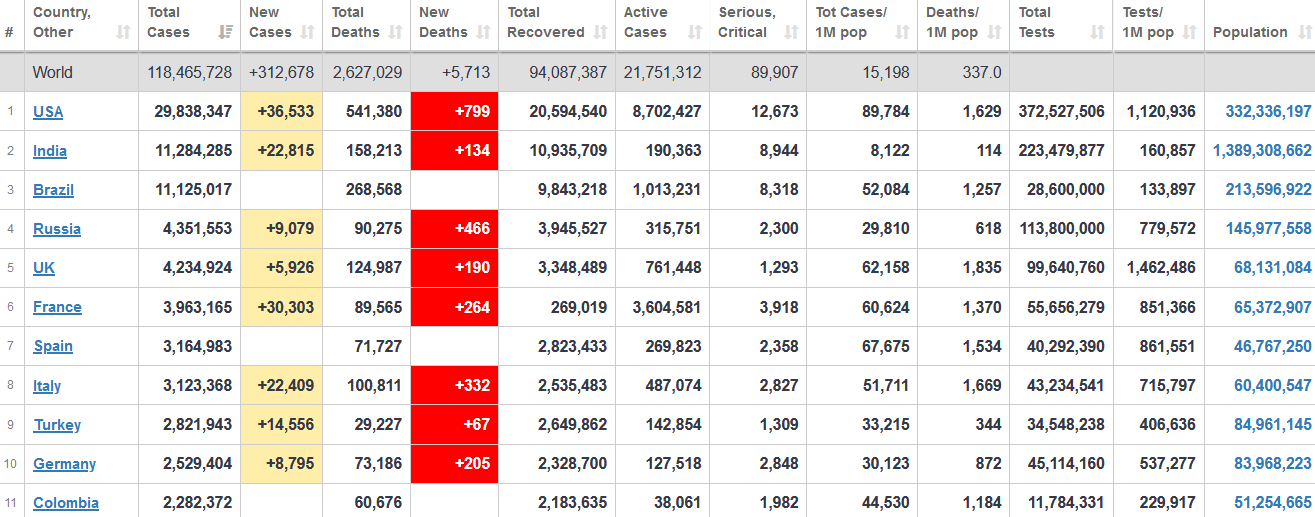Open India country link
The image size is (1315, 517).
pos(50,151)
